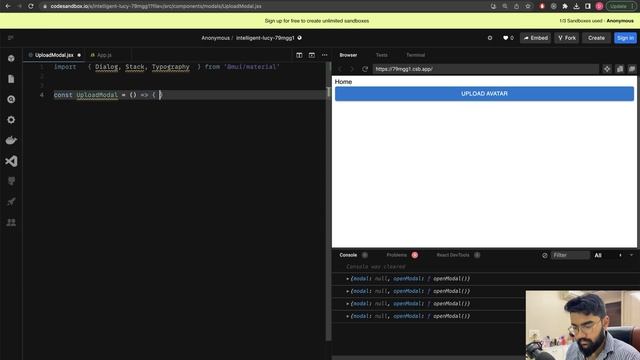This screenshot has width=640, height=360.
Task: Click the VS Code icon in sidebar
Action: pyautogui.click(x=11, y=161)
